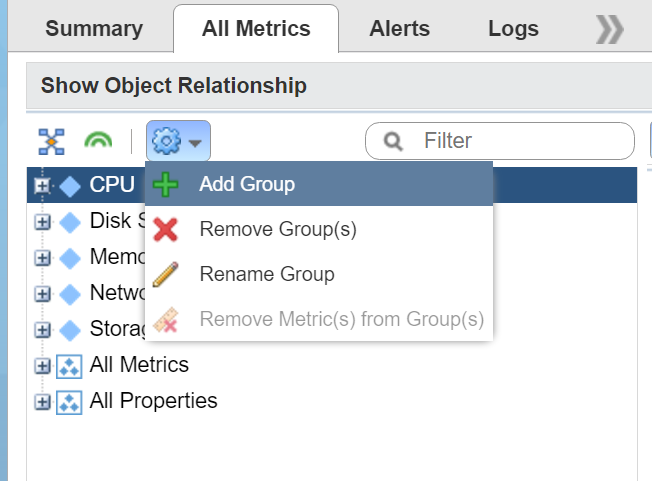Select Add Group from the menu
The width and height of the screenshot is (652, 481).
click(247, 184)
